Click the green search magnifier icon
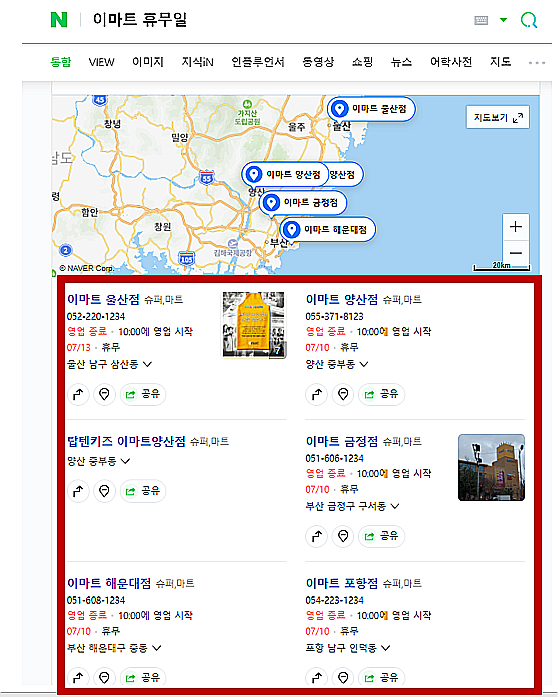Screen dimensions: 558x697 (x=529, y=20)
